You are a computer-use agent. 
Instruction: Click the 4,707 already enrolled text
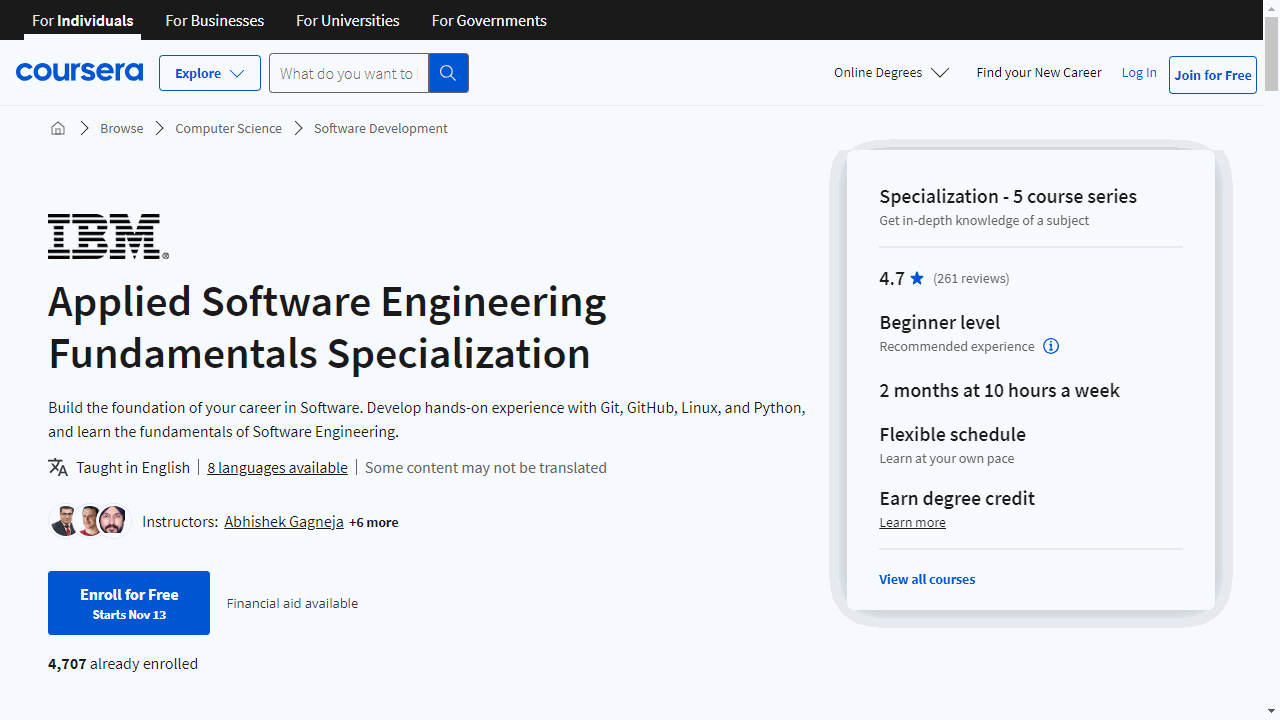pos(123,663)
